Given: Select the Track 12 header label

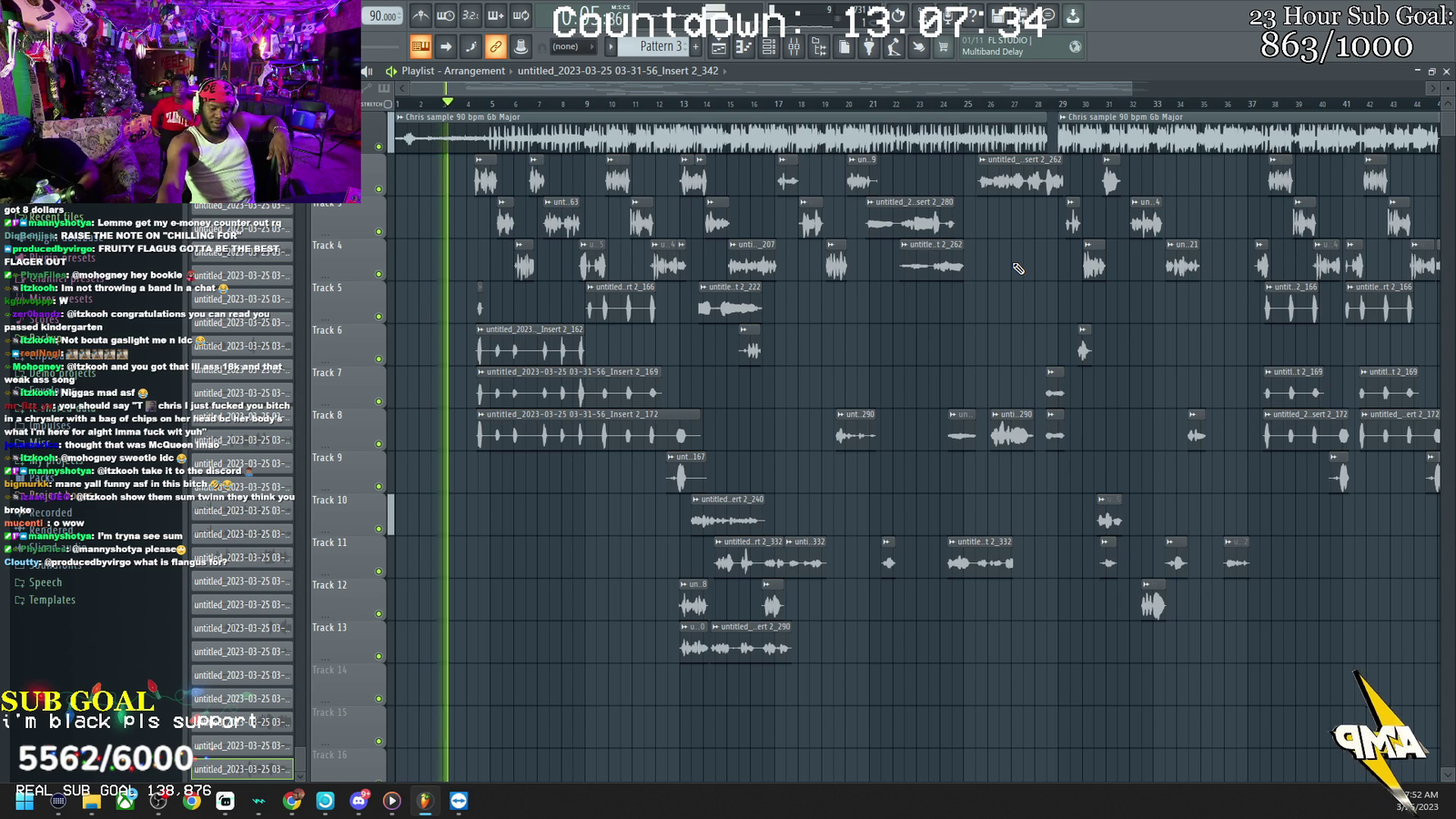Looking at the screenshot, I should tap(329, 585).
